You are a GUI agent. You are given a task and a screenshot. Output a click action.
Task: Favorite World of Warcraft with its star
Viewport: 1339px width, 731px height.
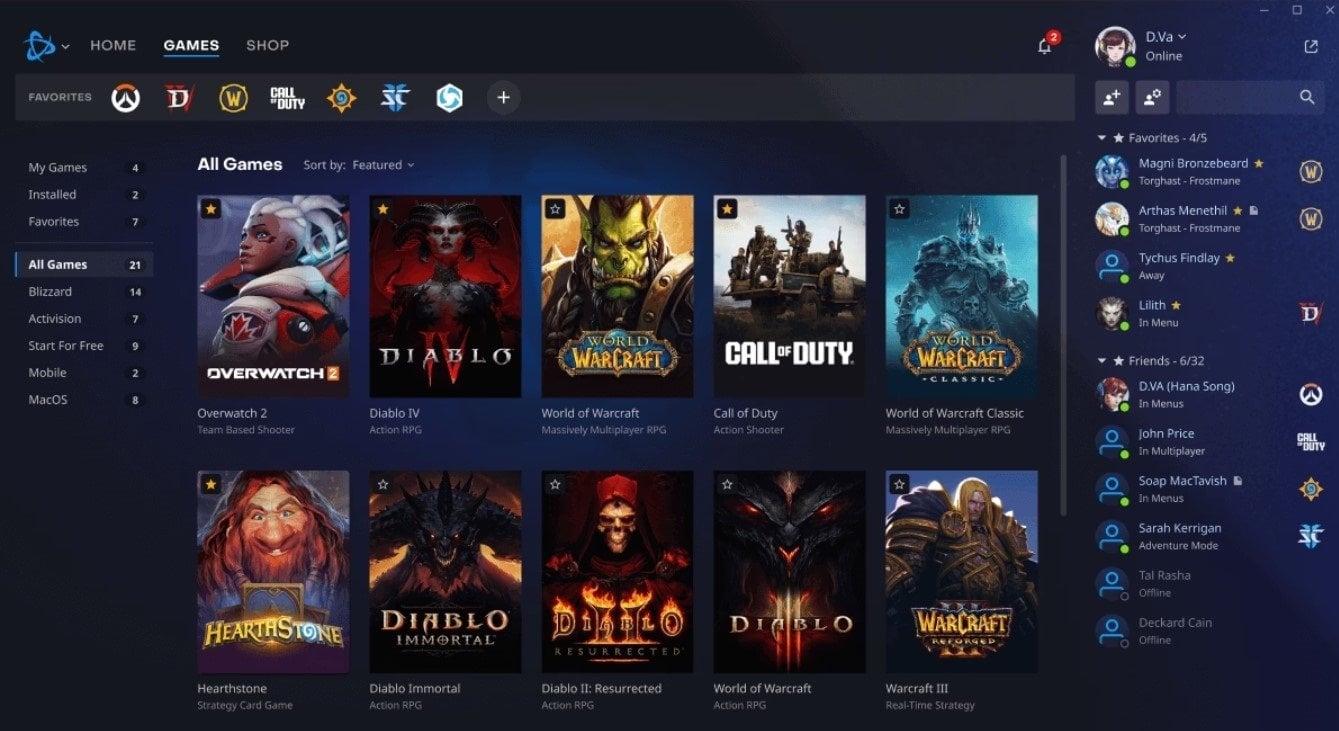[x=555, y=209]
